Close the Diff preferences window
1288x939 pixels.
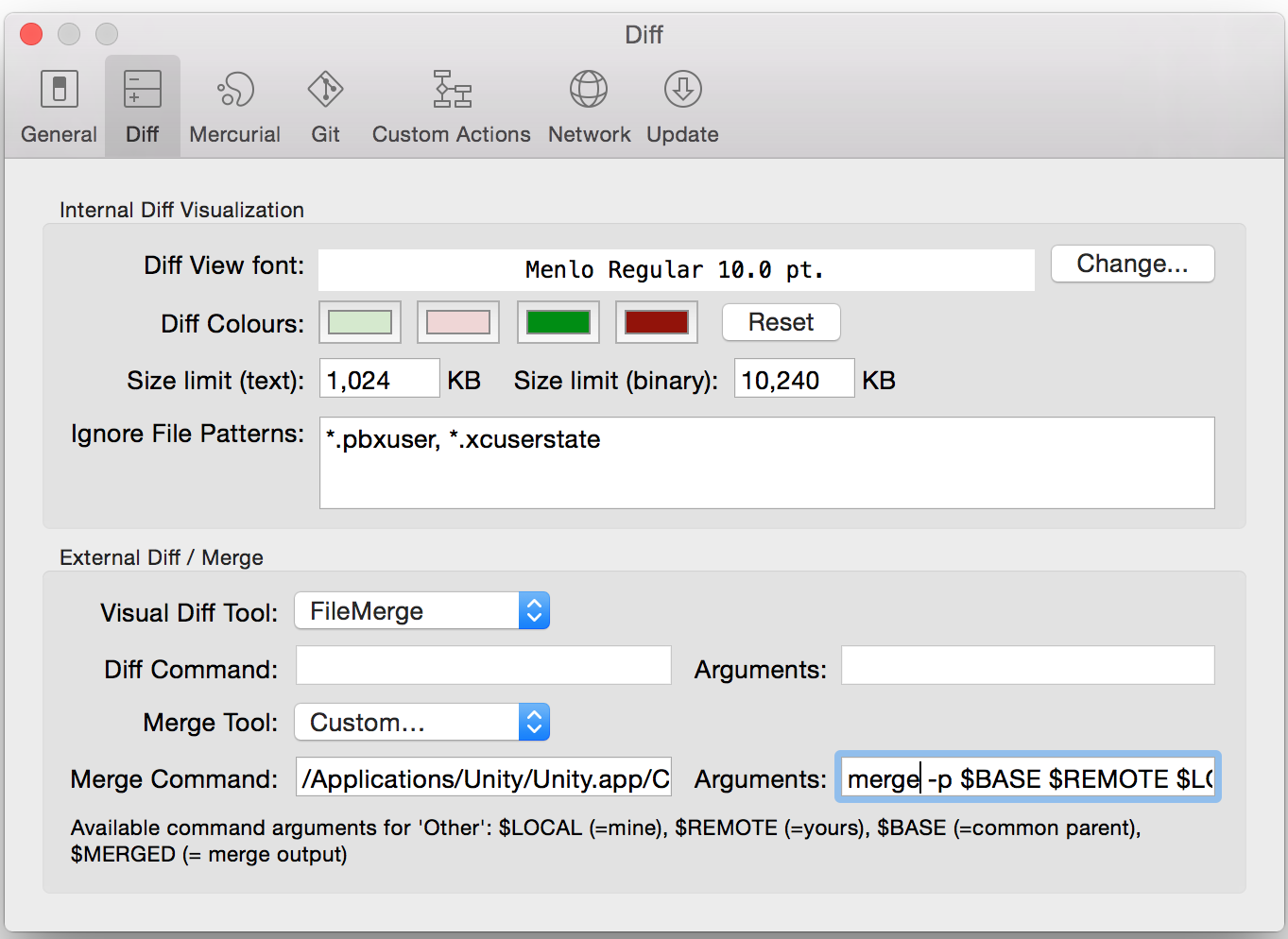(x=31, y=34)
